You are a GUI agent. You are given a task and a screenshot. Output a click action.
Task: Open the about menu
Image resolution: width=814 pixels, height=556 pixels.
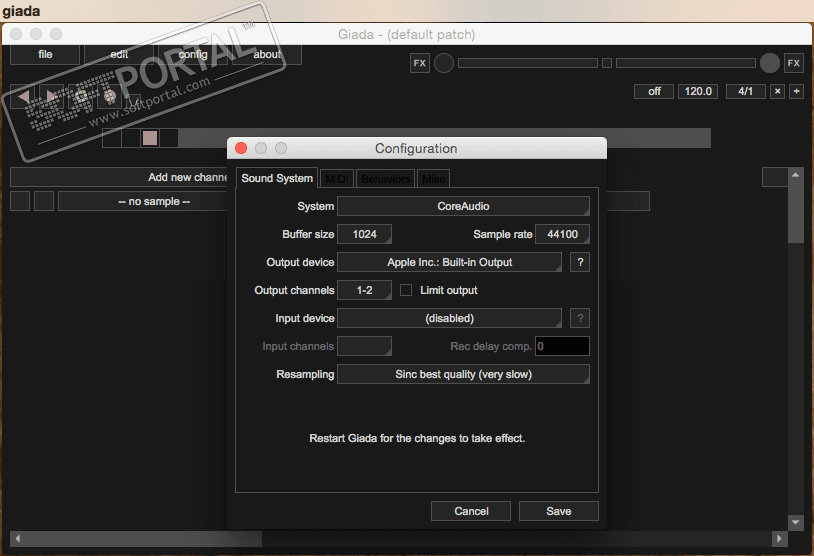(266, 55)
